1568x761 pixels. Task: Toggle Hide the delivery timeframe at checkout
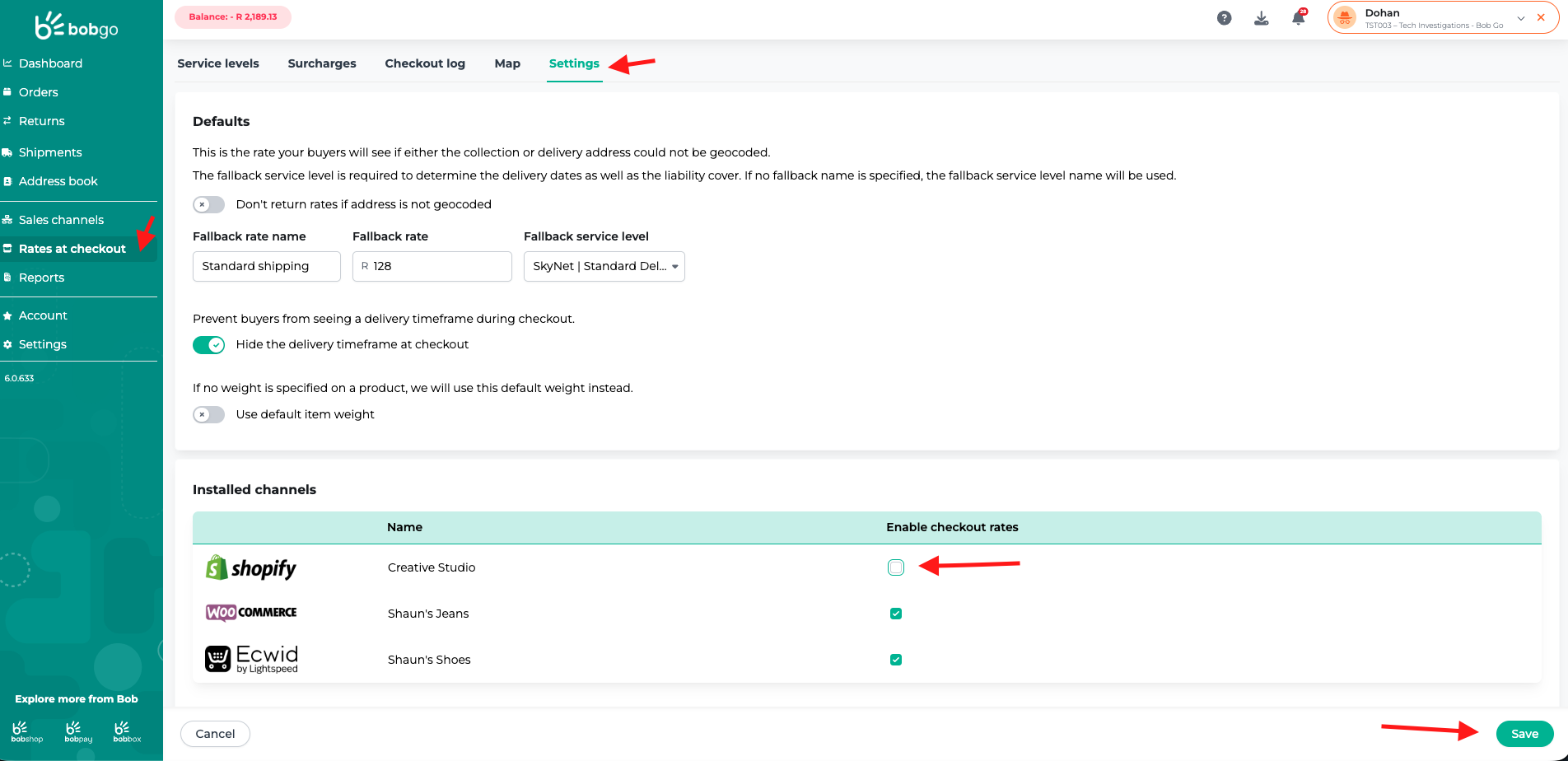[209, 345]
